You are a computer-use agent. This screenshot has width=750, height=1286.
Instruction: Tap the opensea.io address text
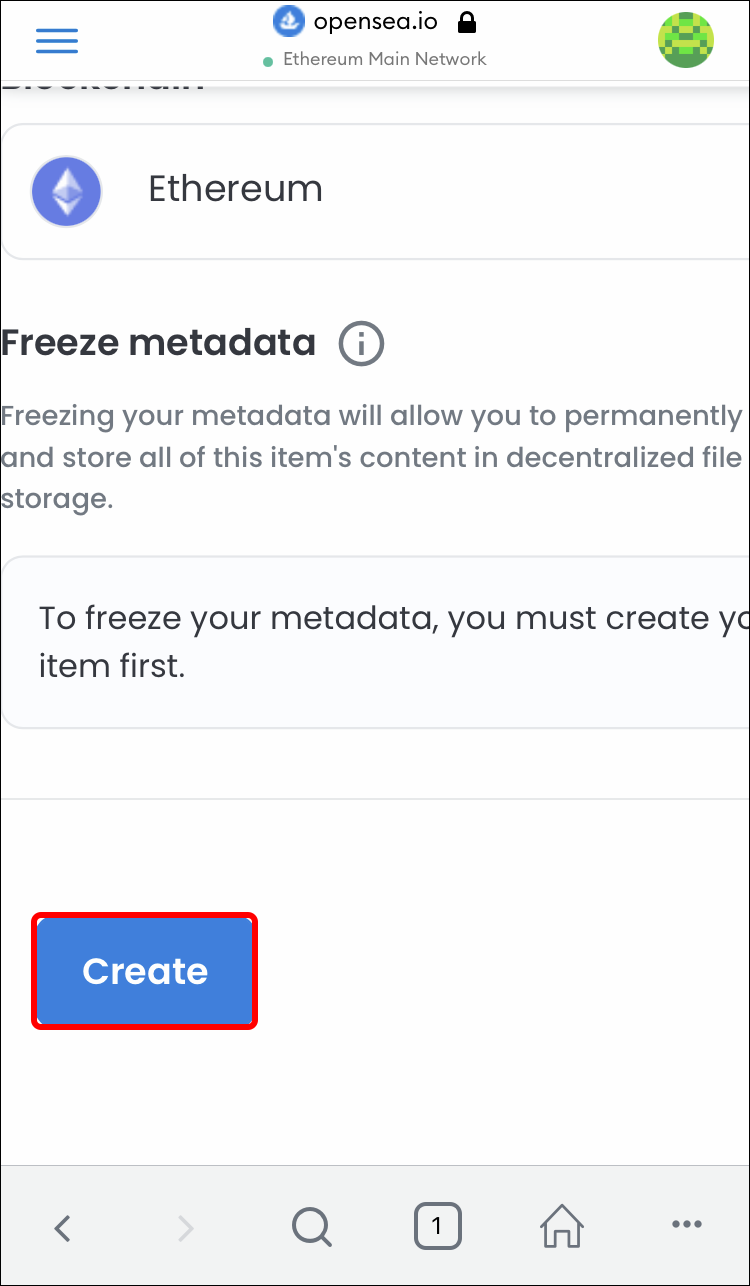point(376,22)
